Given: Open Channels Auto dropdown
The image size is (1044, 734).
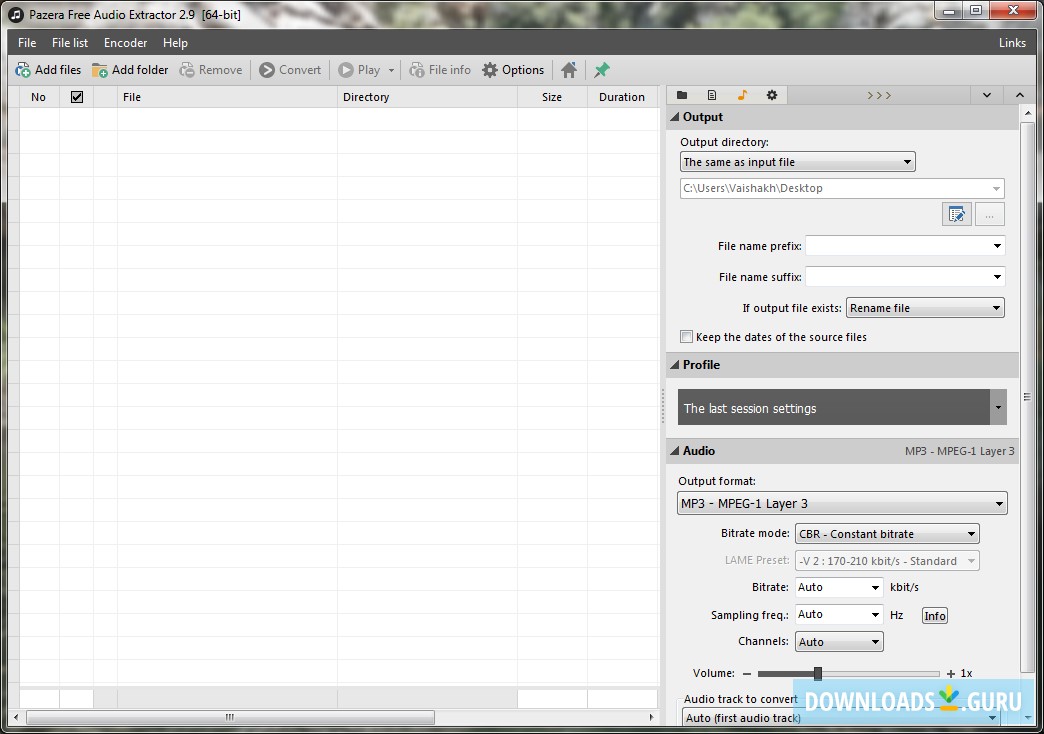Looking at the screenshot, I should point(839,642).
